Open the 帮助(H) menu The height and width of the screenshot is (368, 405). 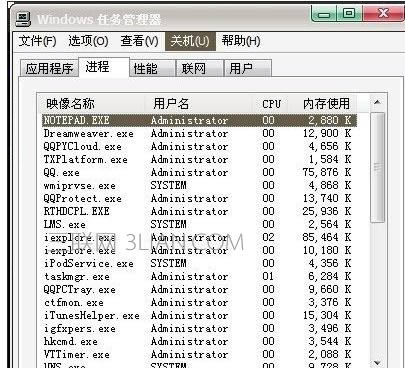[x=241, y=41]
